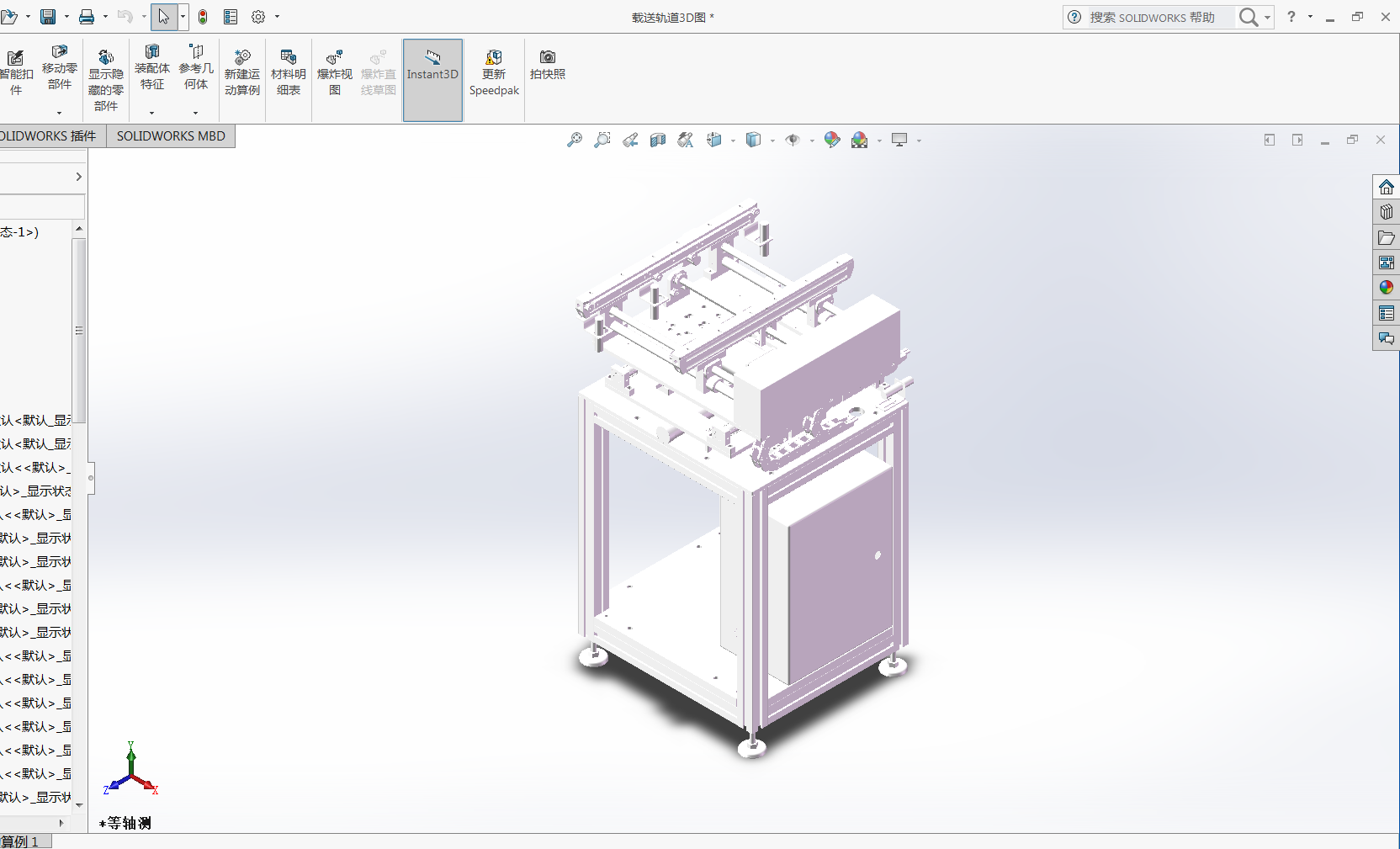This screenshot has height=849, width=1400.
Task: Click the Zoom to Fit magnifier icon
Action: click(575, 140)
